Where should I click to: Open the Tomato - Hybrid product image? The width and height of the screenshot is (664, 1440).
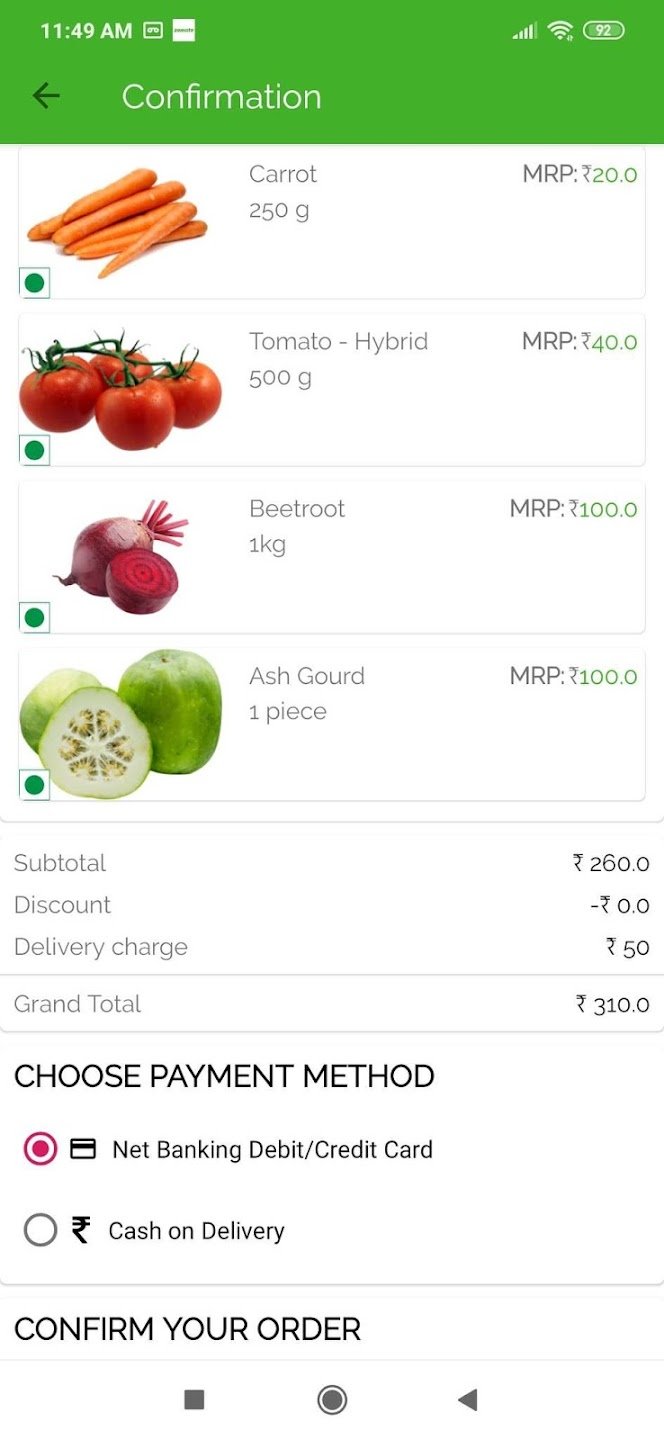pos(121,392)
